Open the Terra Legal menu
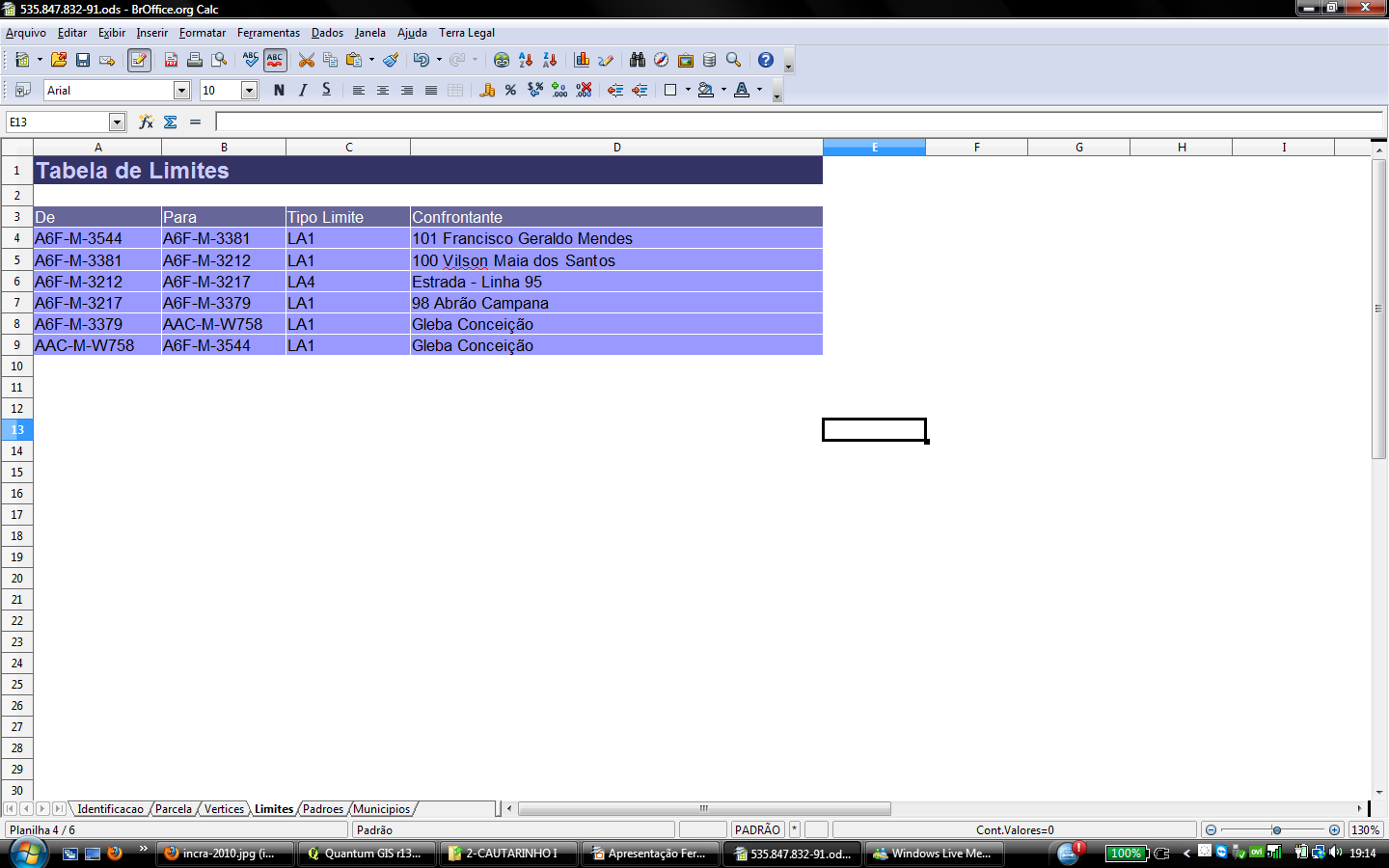 [467, 33]
